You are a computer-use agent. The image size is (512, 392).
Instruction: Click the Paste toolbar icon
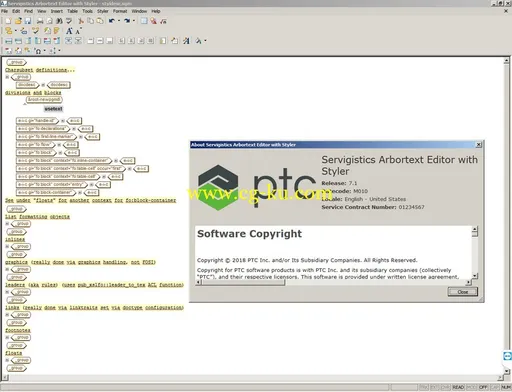[100, 21]
